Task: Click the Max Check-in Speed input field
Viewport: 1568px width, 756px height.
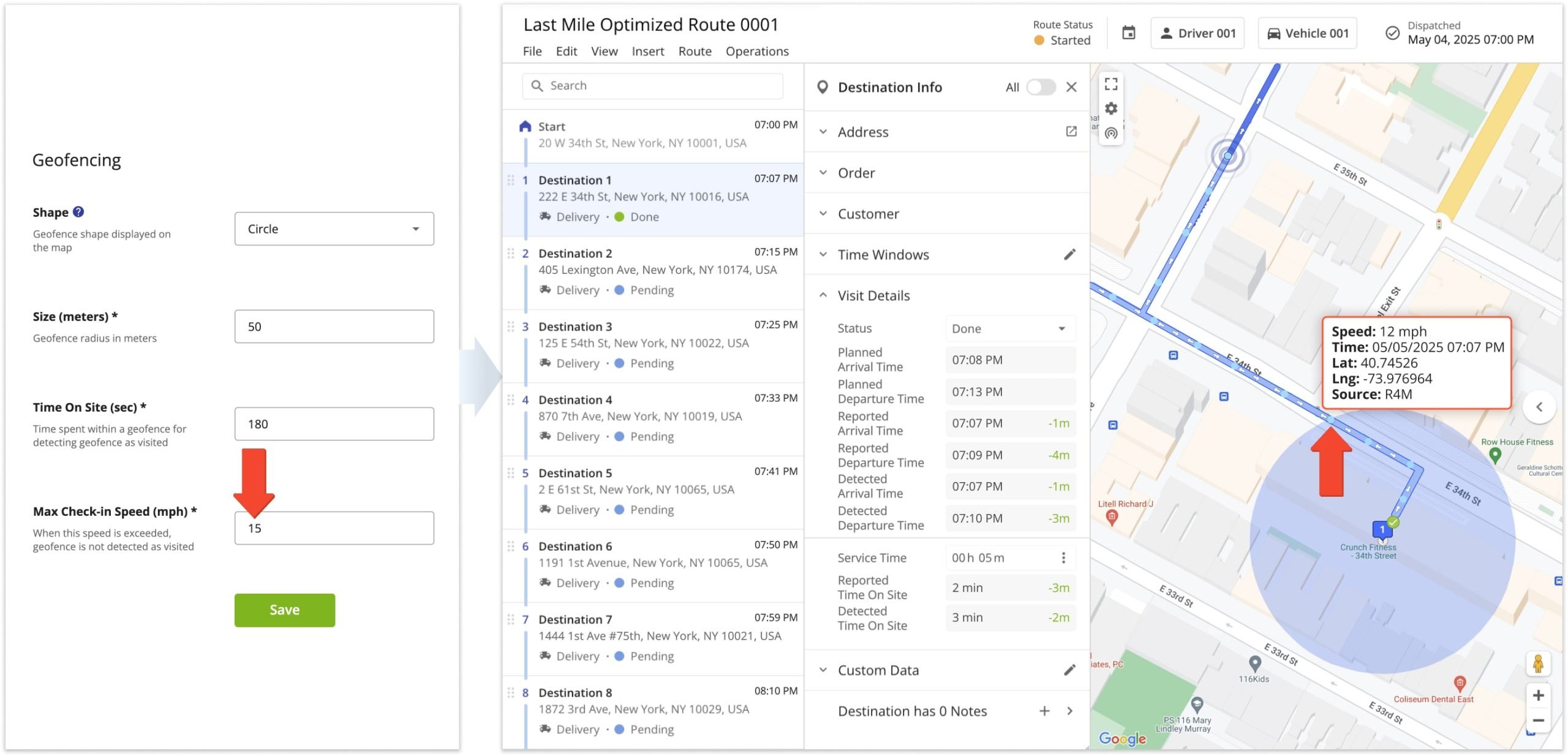Action: 334,528
